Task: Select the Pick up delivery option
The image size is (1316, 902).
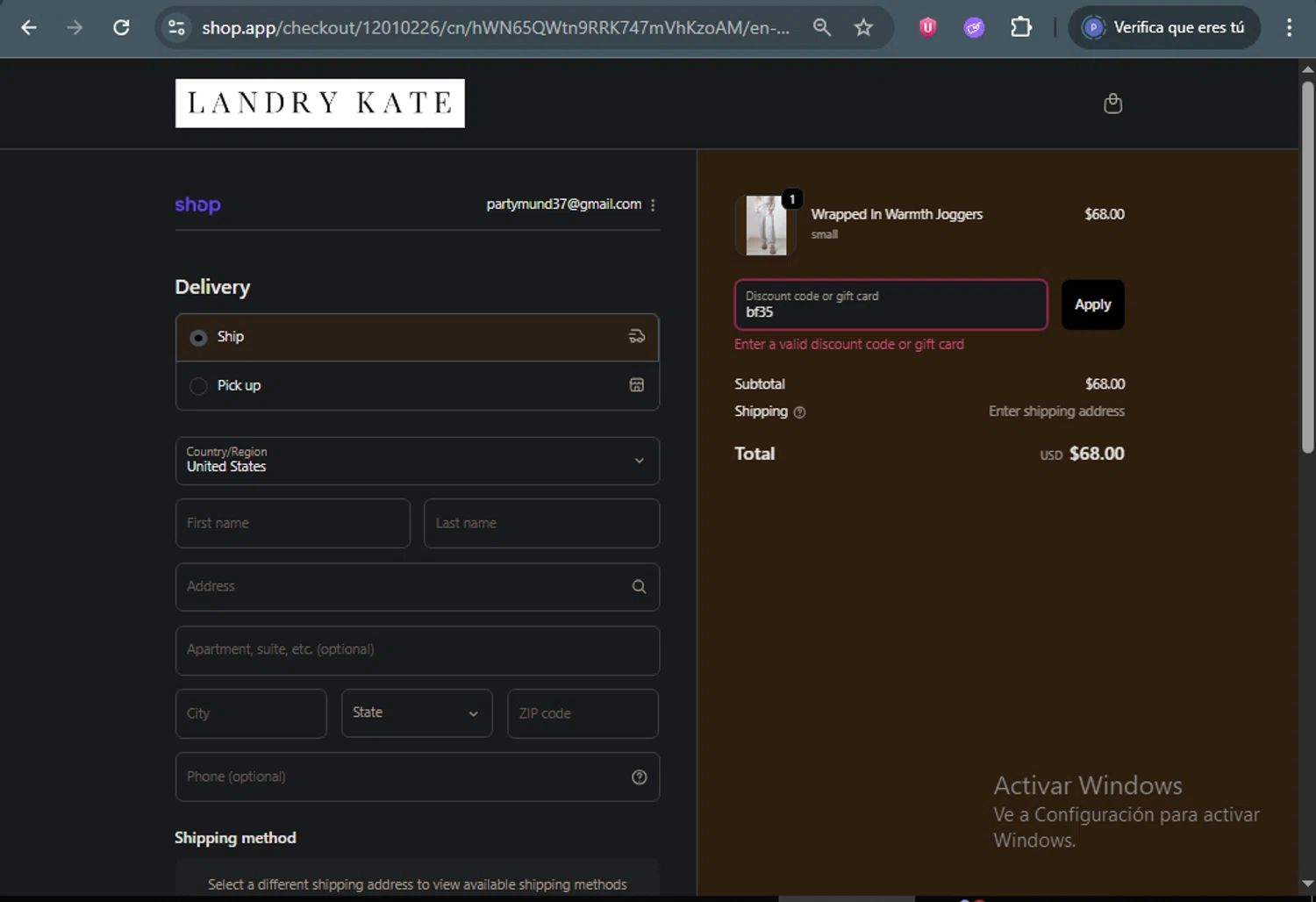Action: (418, 385)
